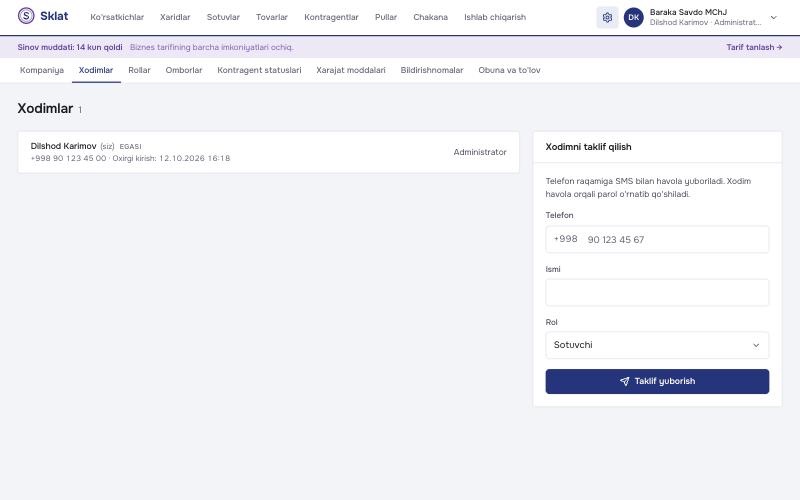The width and height of the screenshot is (800, 500).
Task: Click into the Ismi name field
Action: 657,292
